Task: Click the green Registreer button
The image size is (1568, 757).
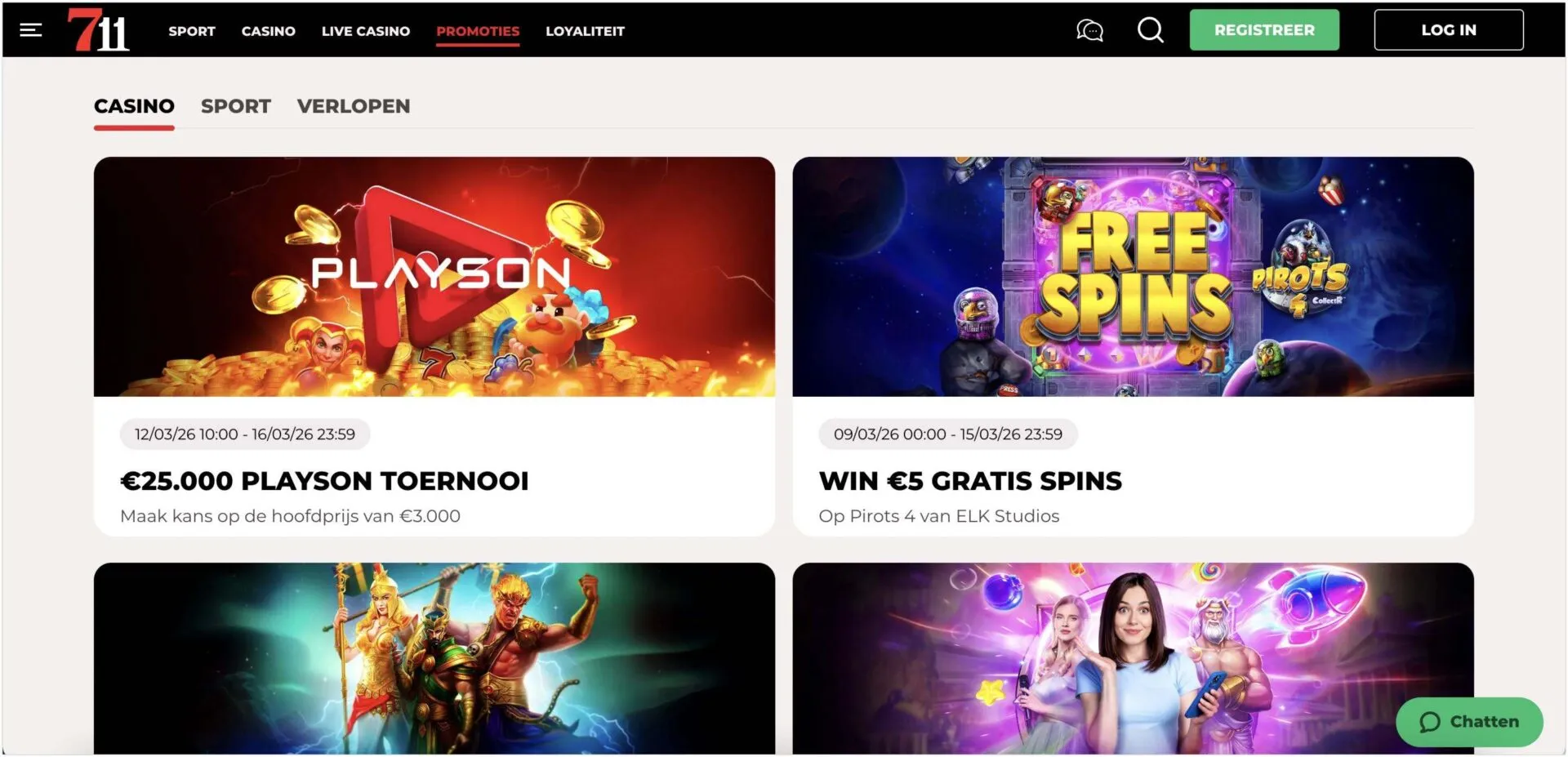Action: (x=1264, y=30)
